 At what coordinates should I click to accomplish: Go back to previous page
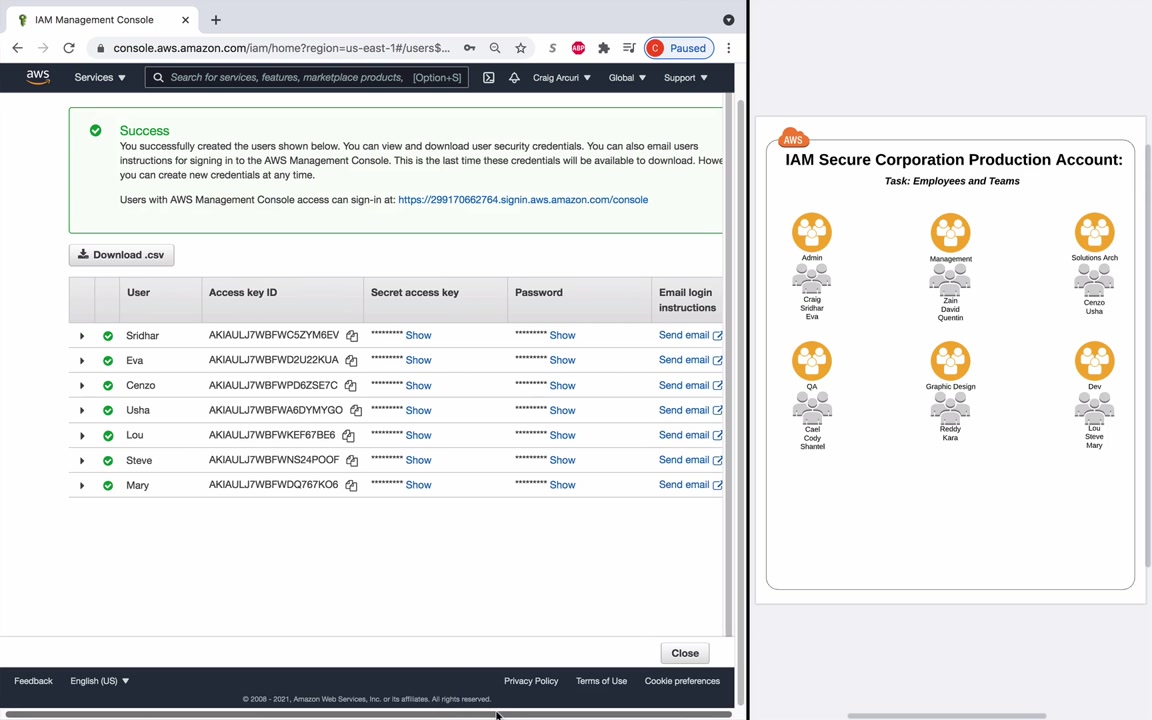pos(18,48)
